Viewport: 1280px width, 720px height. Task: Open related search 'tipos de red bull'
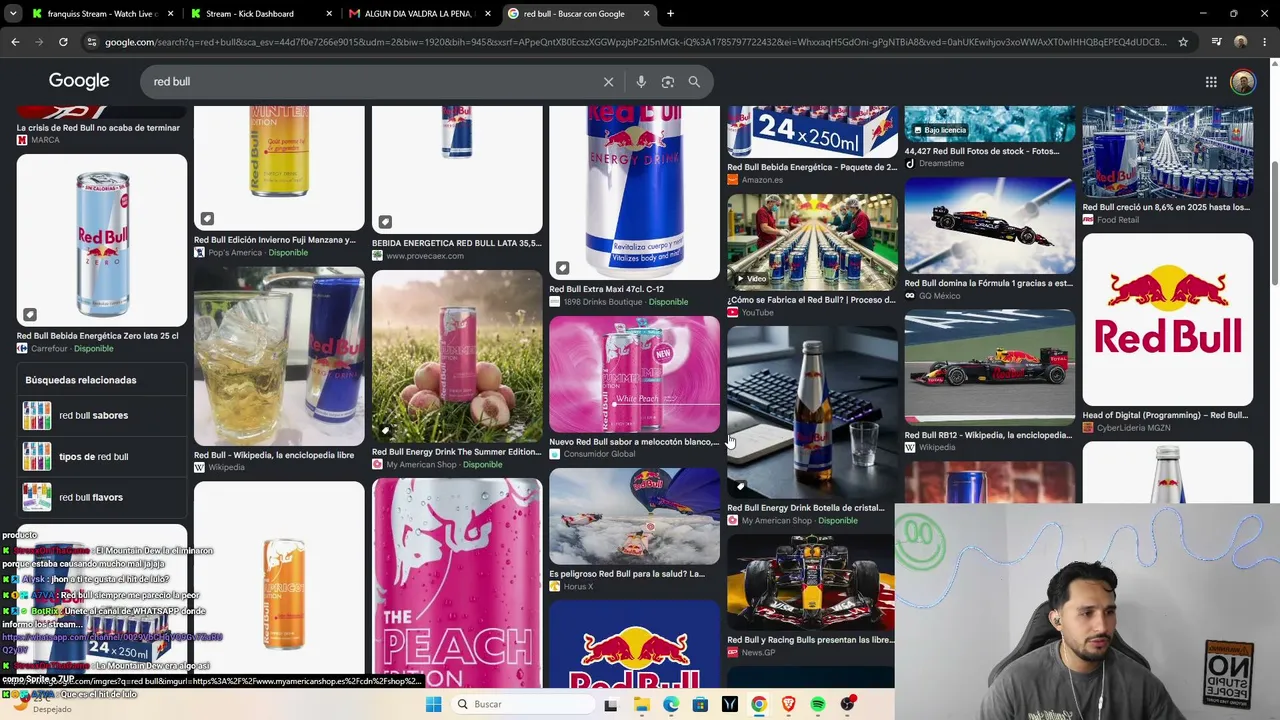[x=101, y=456]
